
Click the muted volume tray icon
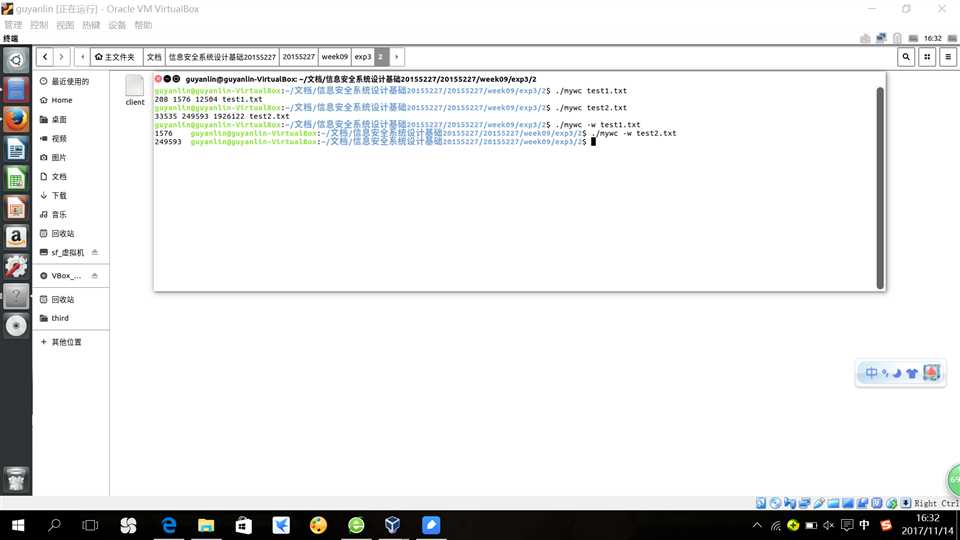[829, 525]
